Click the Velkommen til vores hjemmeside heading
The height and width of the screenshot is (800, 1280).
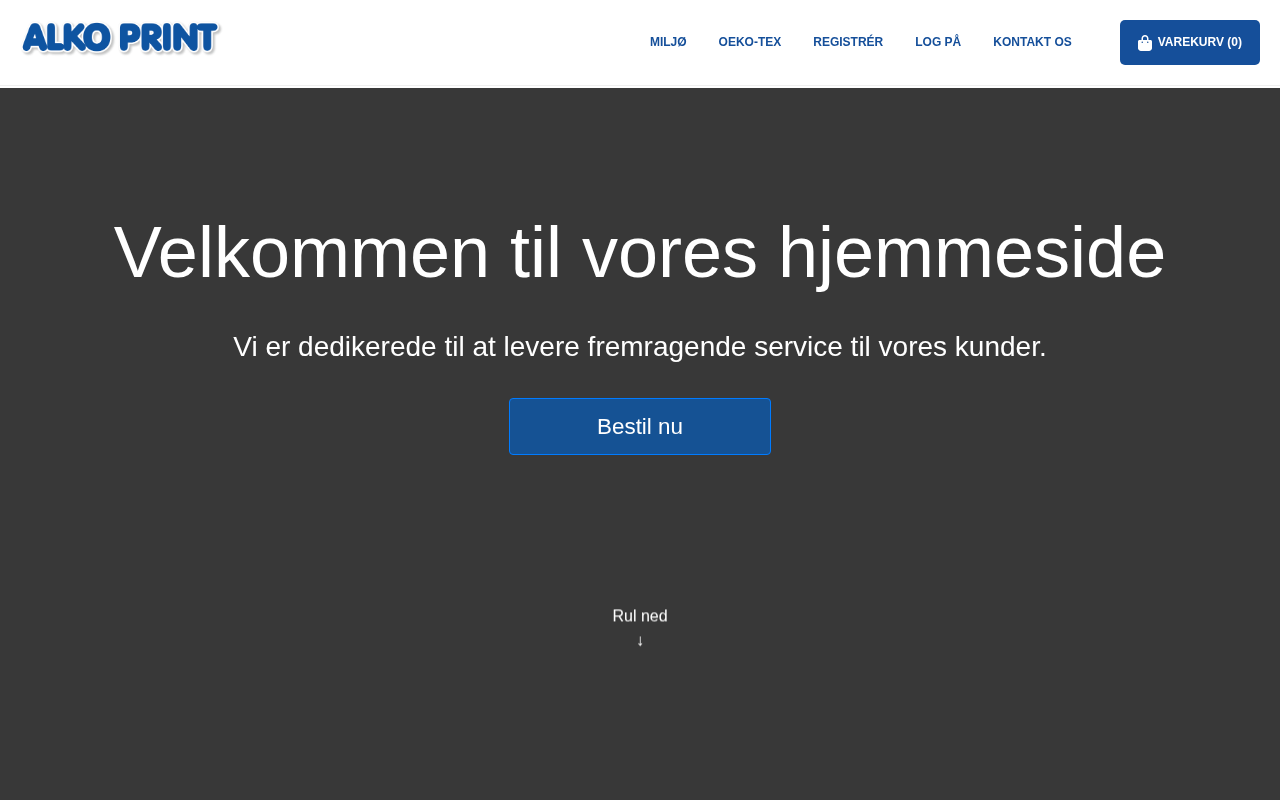pyautogui.click(x=640, y=252)
